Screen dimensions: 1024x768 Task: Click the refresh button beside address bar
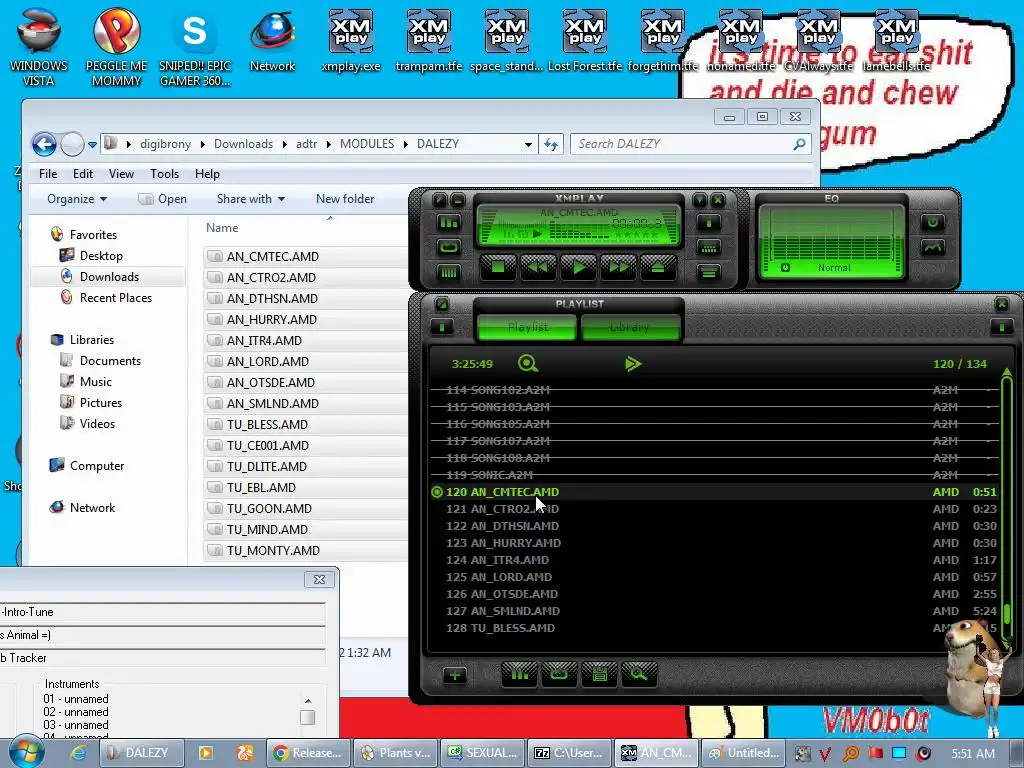[x=551, y=144]
